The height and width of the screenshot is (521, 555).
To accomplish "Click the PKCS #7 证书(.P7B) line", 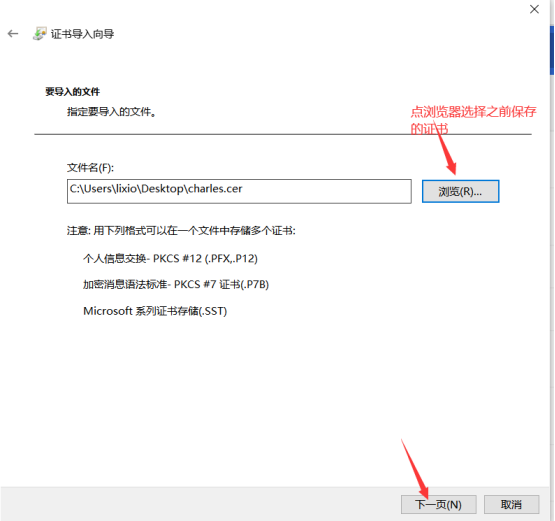I will pos(176,284).
